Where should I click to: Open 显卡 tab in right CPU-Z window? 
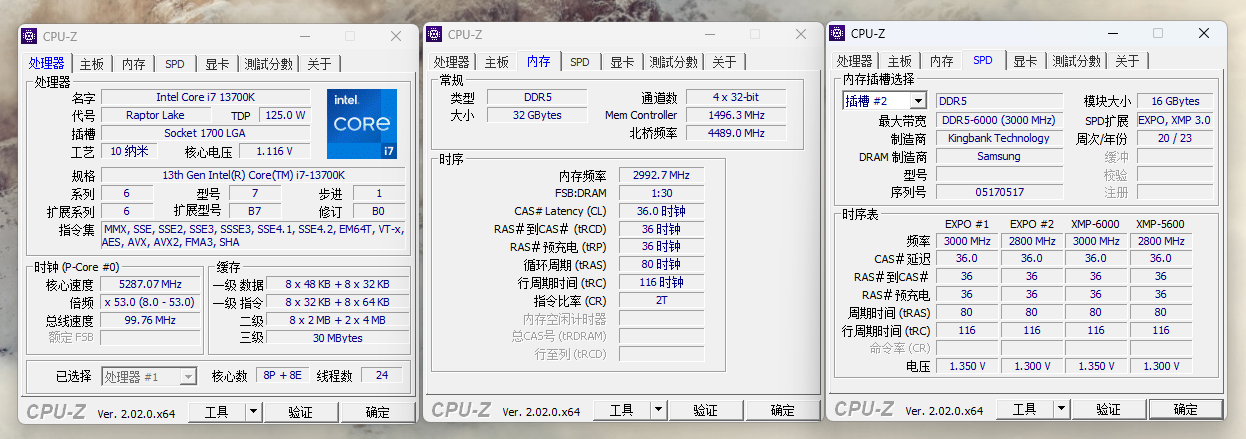(1026, 61)
